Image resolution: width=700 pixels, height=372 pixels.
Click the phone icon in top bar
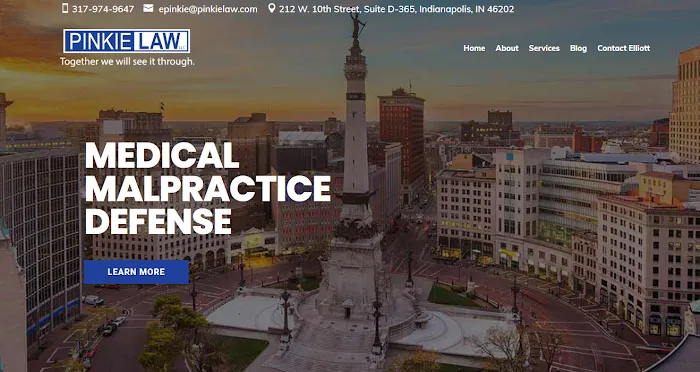click(x=65, y=8)
